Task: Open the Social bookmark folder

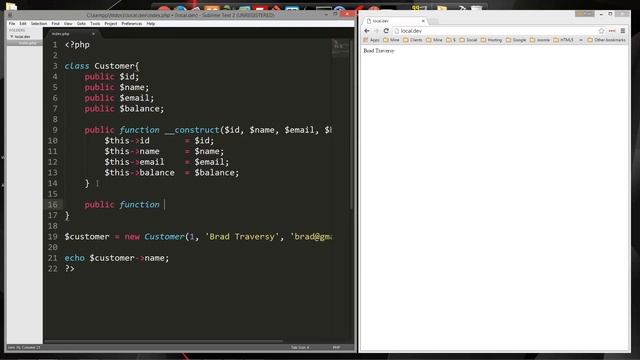Action: [x=468, y=40]
